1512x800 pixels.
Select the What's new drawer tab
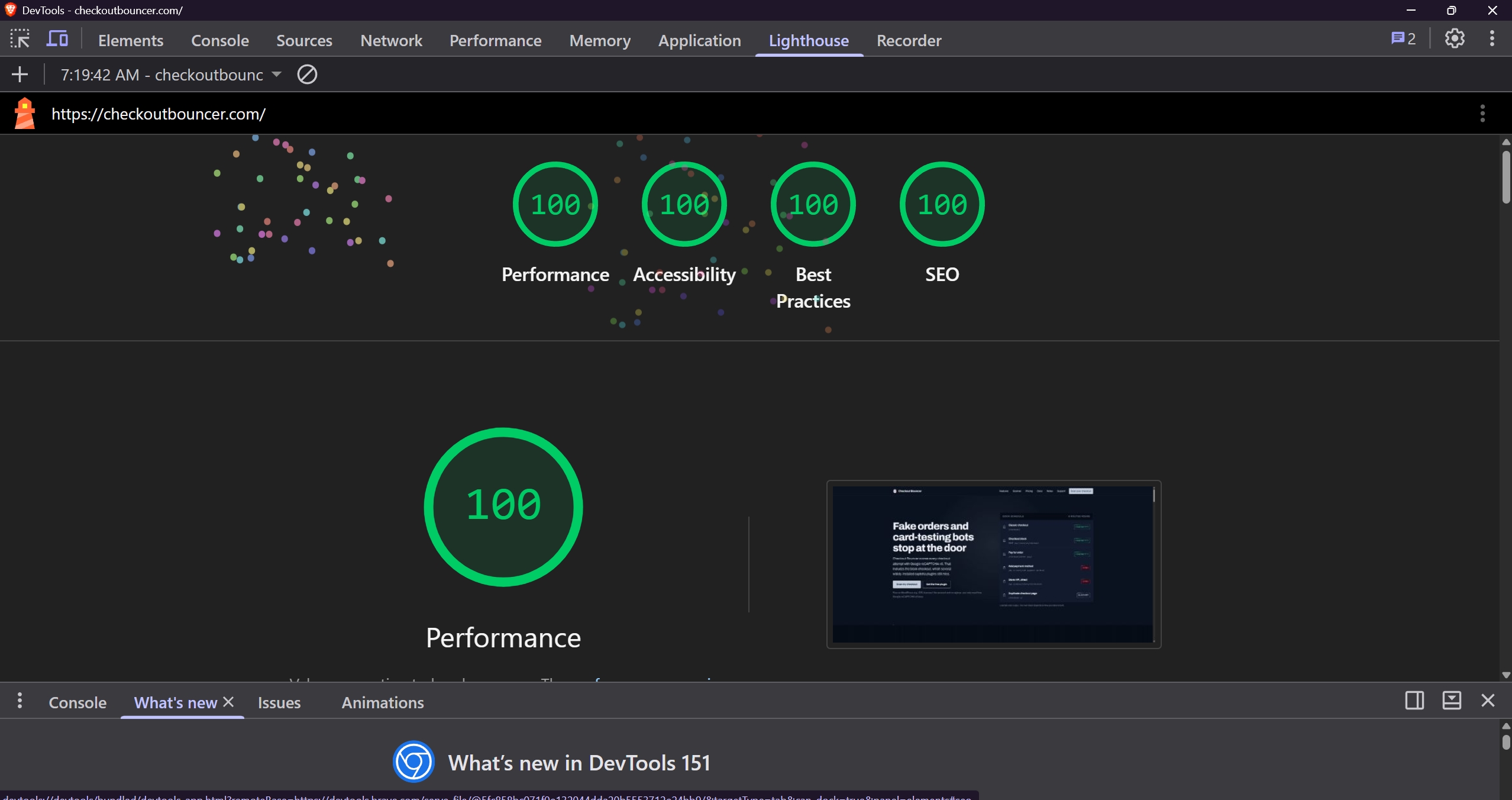[x=176, y=702]
